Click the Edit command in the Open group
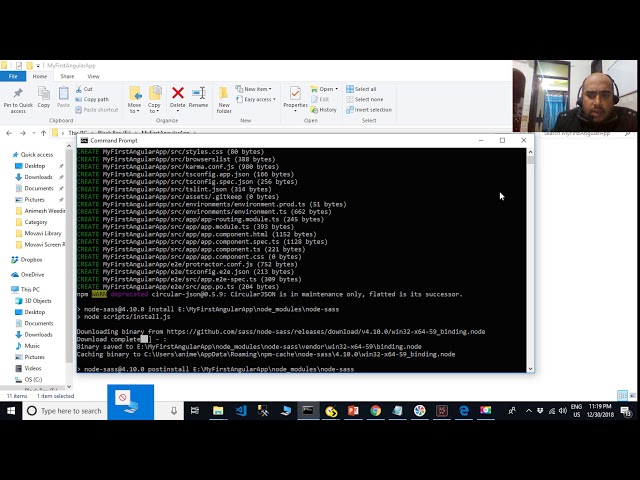Image resolution: width=640 pixels, height=480 pixels. pyautogui.click(x=320, y=99)
